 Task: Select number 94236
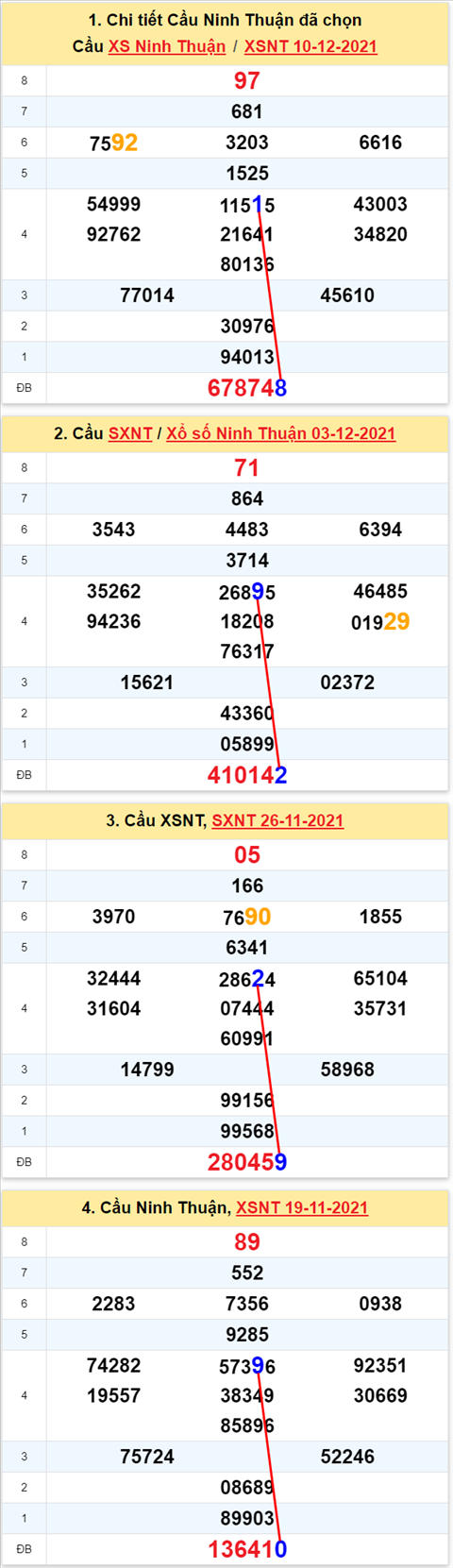113,621
